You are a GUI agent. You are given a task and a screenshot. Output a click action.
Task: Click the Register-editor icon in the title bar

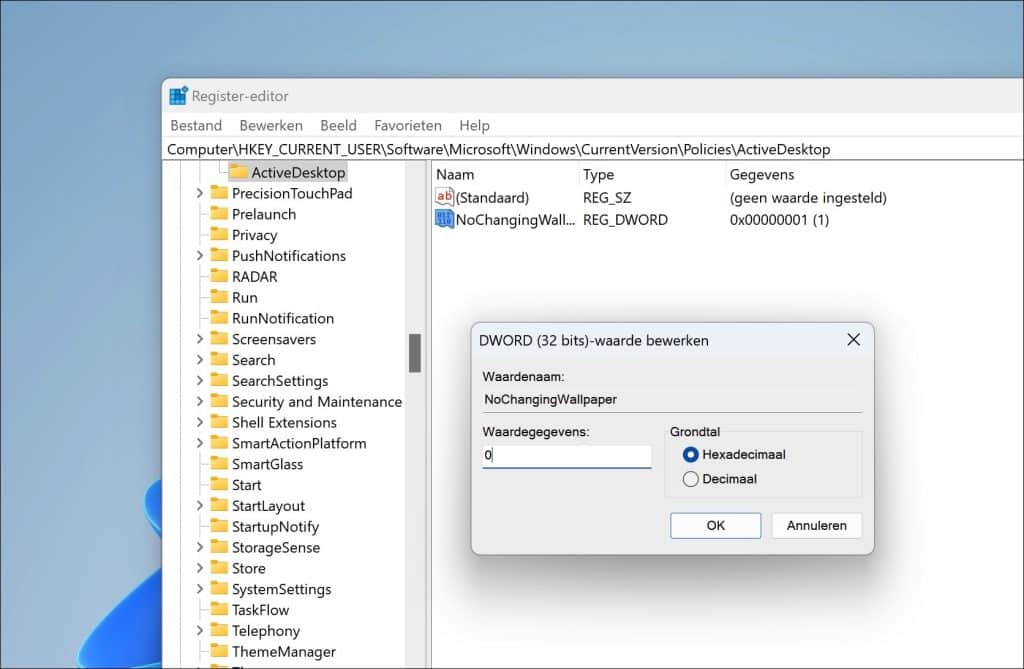pos(178,95)
